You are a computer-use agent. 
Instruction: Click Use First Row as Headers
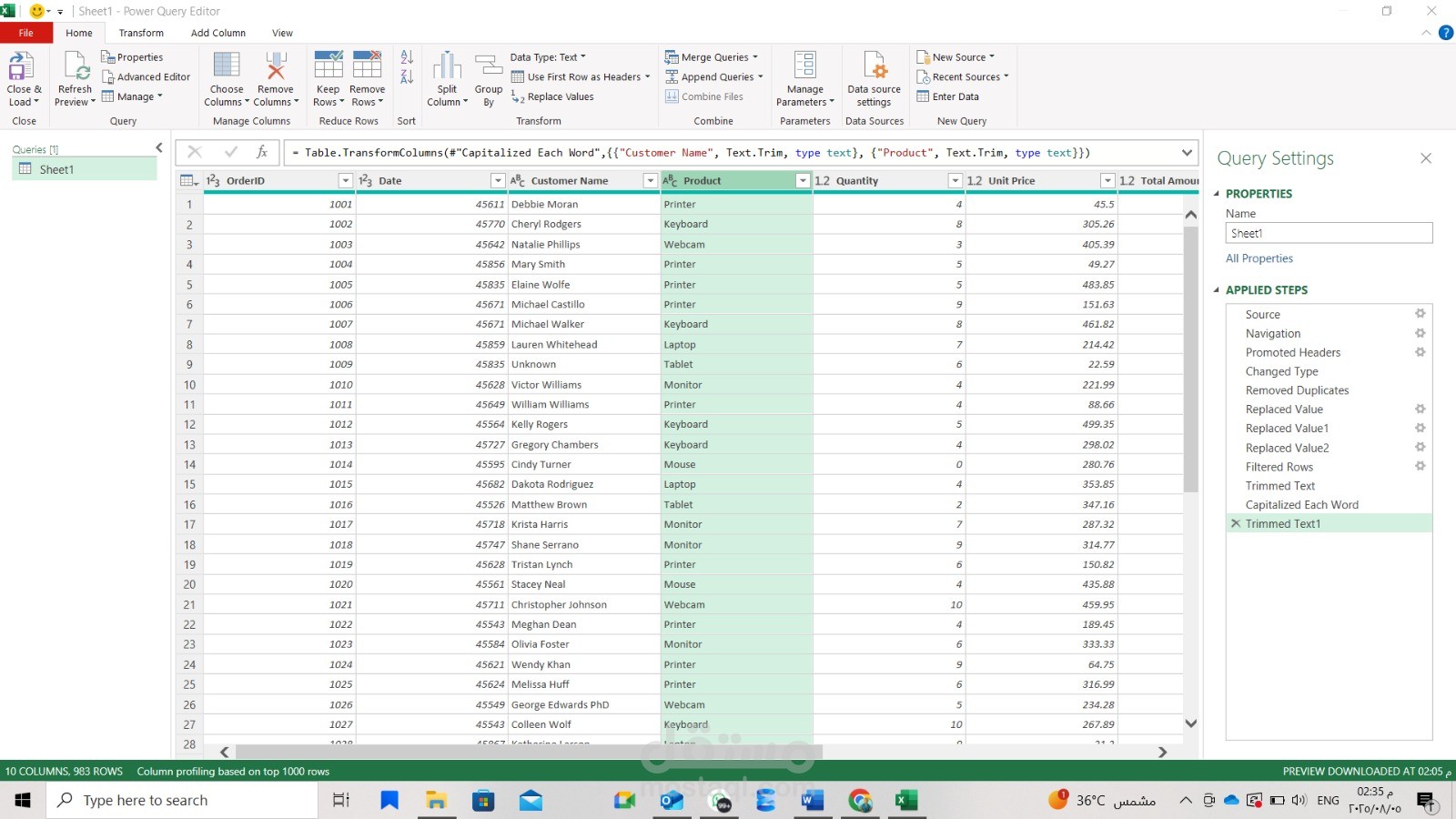(581, 77)
